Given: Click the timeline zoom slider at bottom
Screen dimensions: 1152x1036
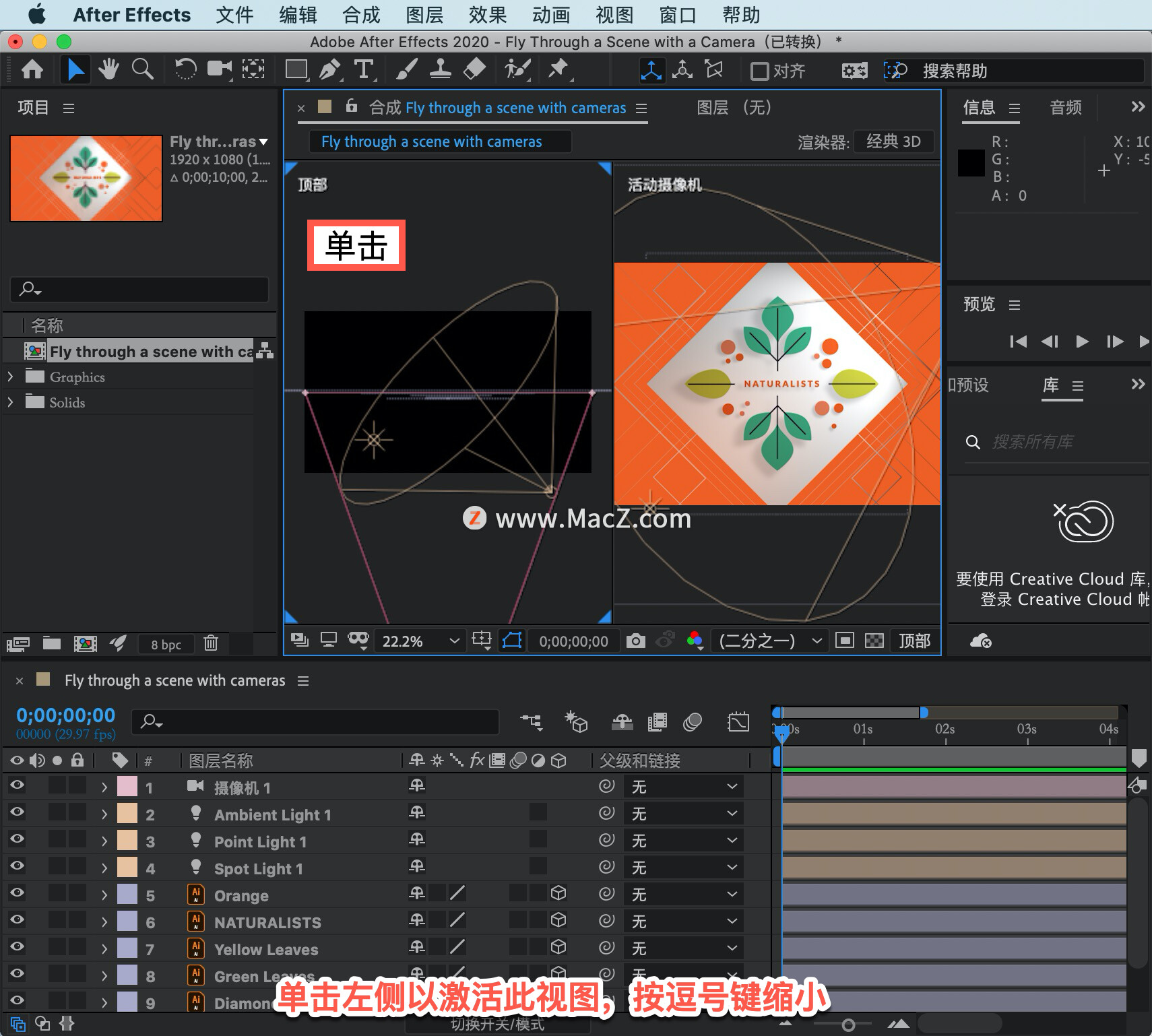Looking at the screenshot, I should (848, 1025).
